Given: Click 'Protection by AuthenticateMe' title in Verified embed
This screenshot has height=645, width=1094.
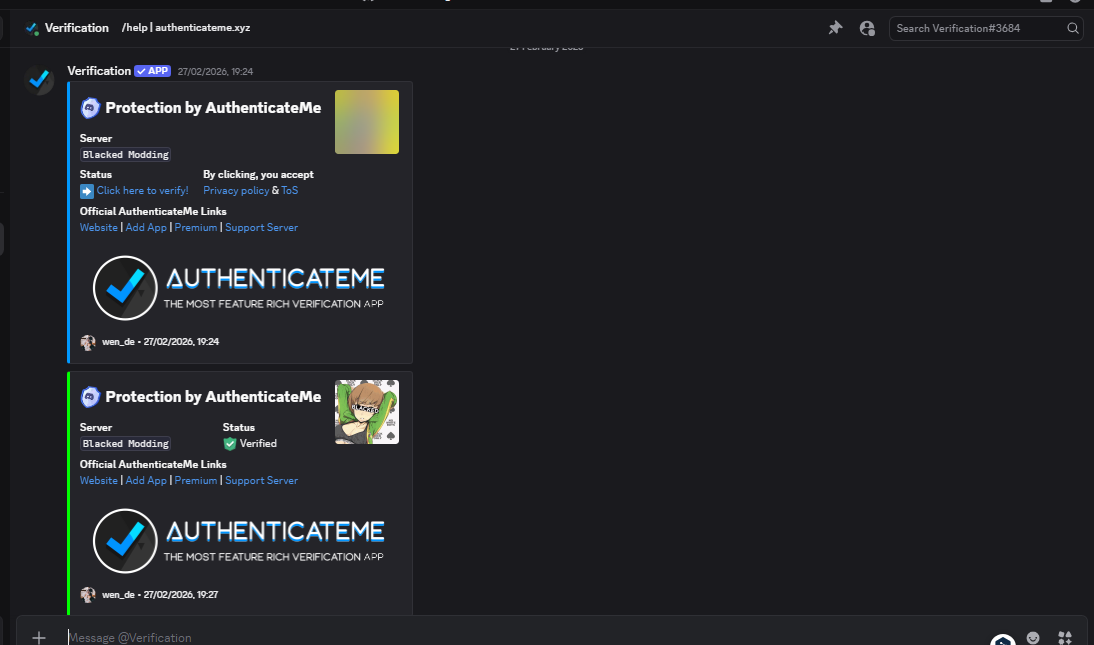Looking at the screenshot, I should [x=213, y=396].
